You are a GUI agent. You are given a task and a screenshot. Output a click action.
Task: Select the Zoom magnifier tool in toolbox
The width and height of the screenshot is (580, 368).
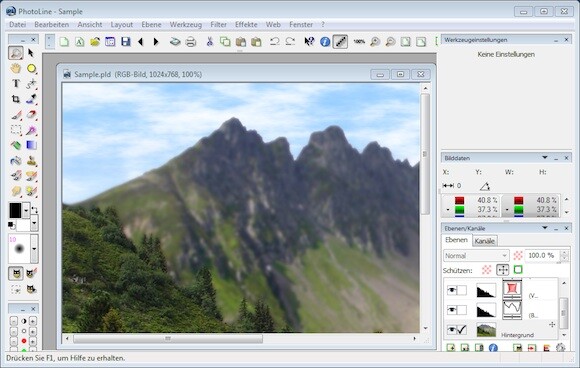16,53
